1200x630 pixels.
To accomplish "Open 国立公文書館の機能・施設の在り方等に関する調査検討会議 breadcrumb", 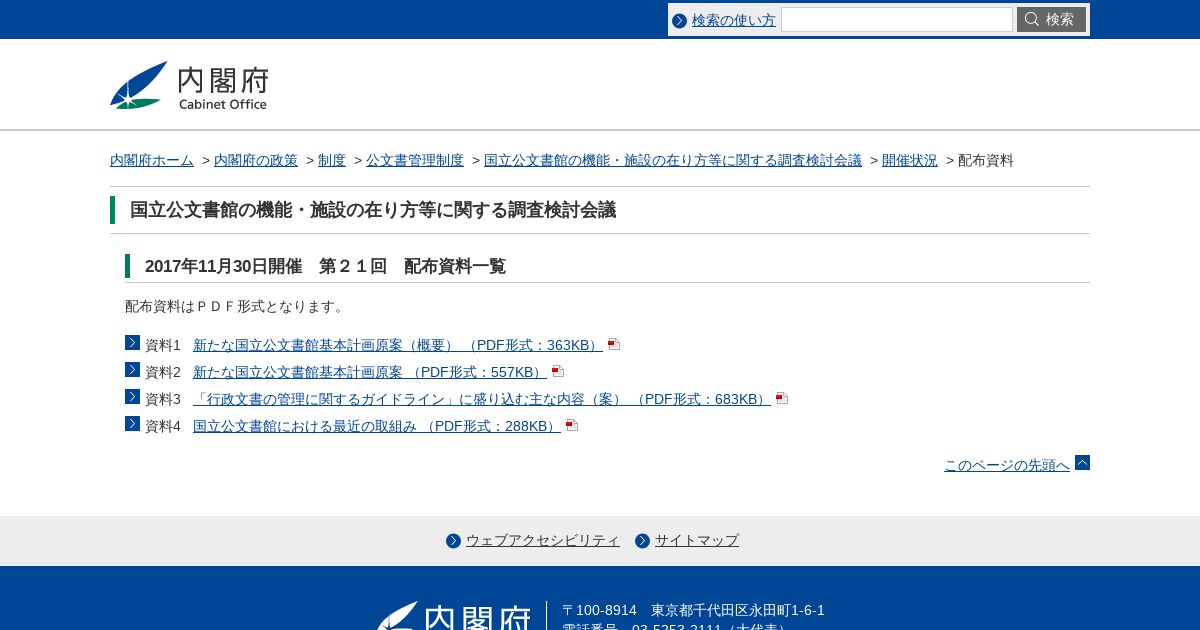I will click(673, 160).
